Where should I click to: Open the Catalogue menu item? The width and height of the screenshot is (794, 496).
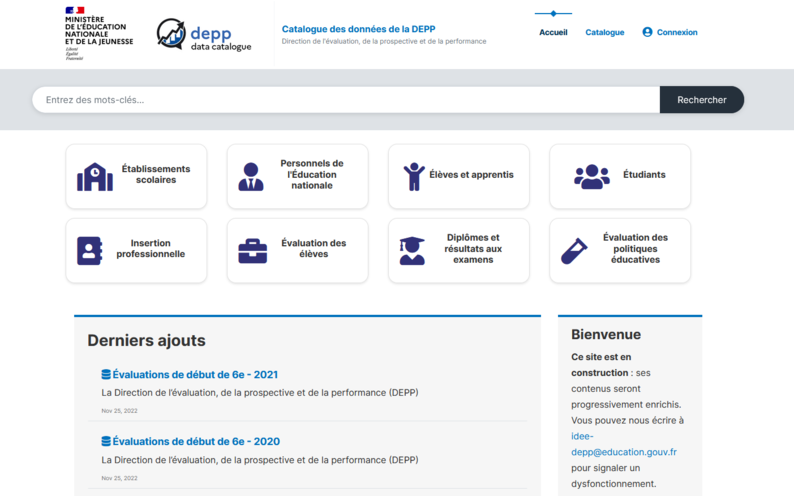[x=605, y=32]
